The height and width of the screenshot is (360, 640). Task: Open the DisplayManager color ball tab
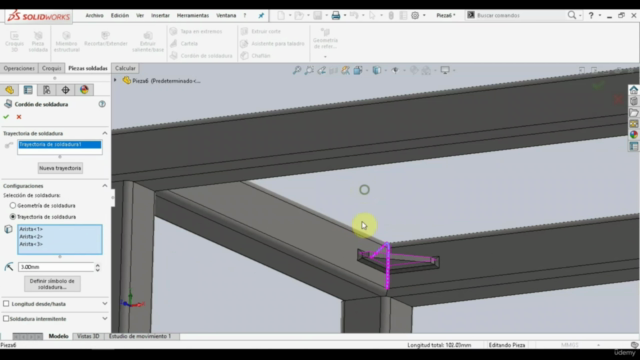pos(84,90)
